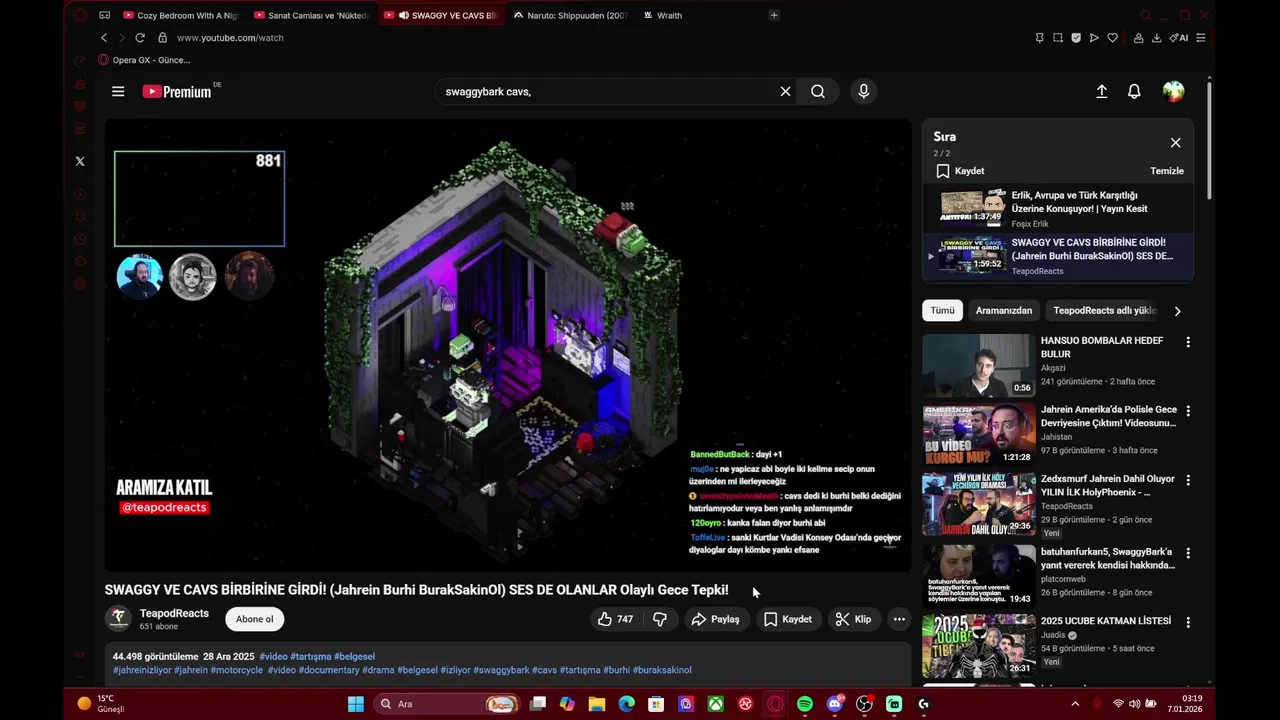Screen dimensions: 1280x720
Task: Play HANSUO BOMBALAR HEDEF BULUR thumbnail
Action: click(x=978, y=365)
